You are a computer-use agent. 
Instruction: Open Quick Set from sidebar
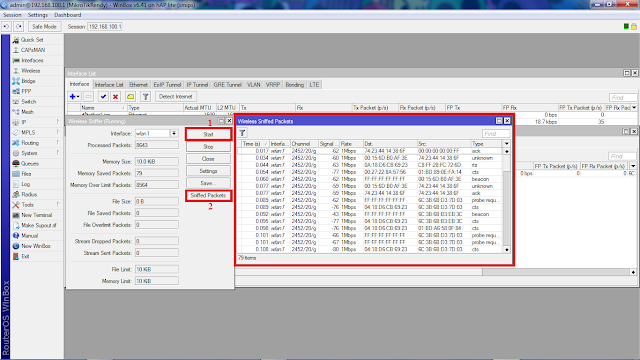(x=32, y=40)
